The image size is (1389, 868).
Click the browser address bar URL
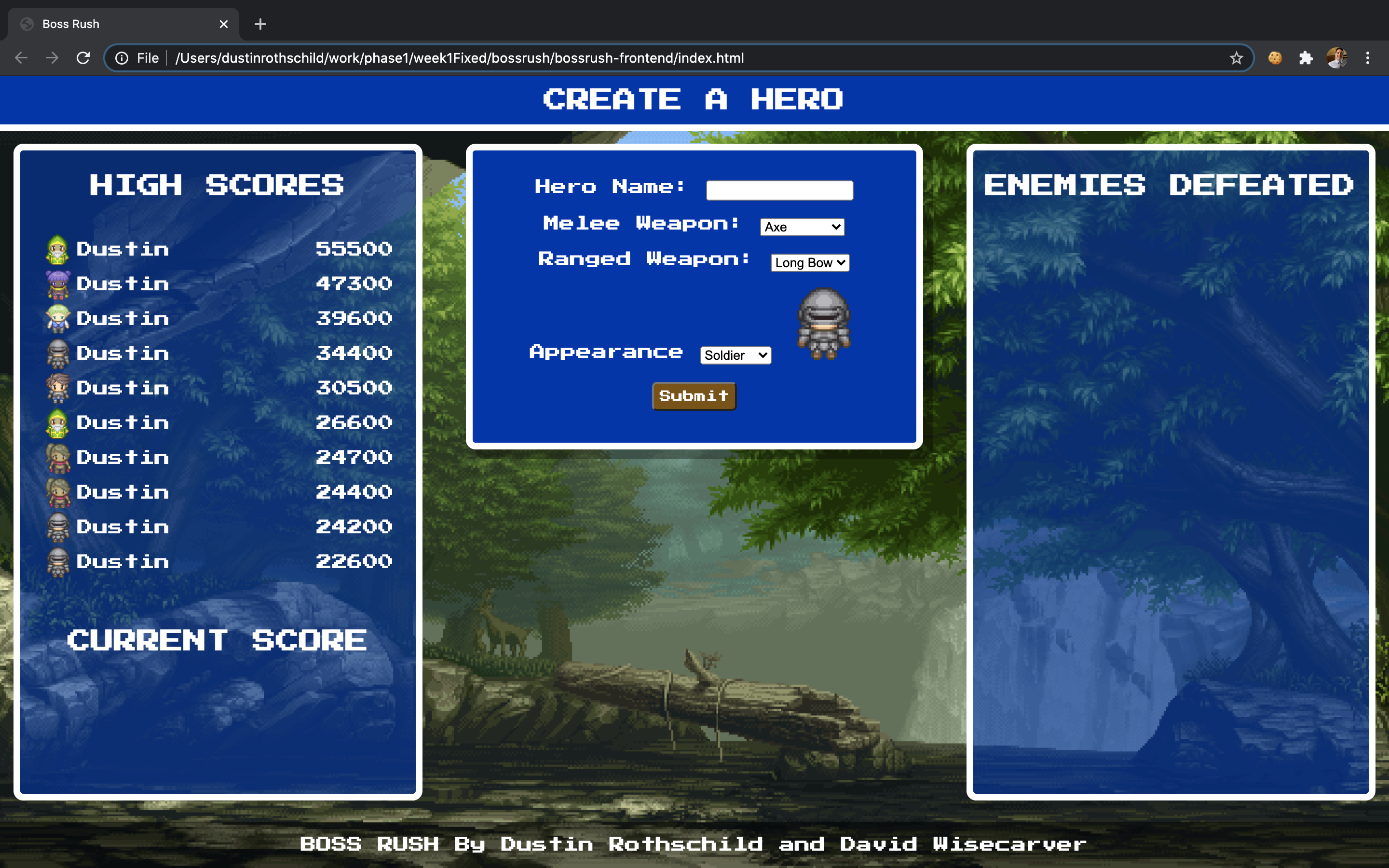coord(459,58)
